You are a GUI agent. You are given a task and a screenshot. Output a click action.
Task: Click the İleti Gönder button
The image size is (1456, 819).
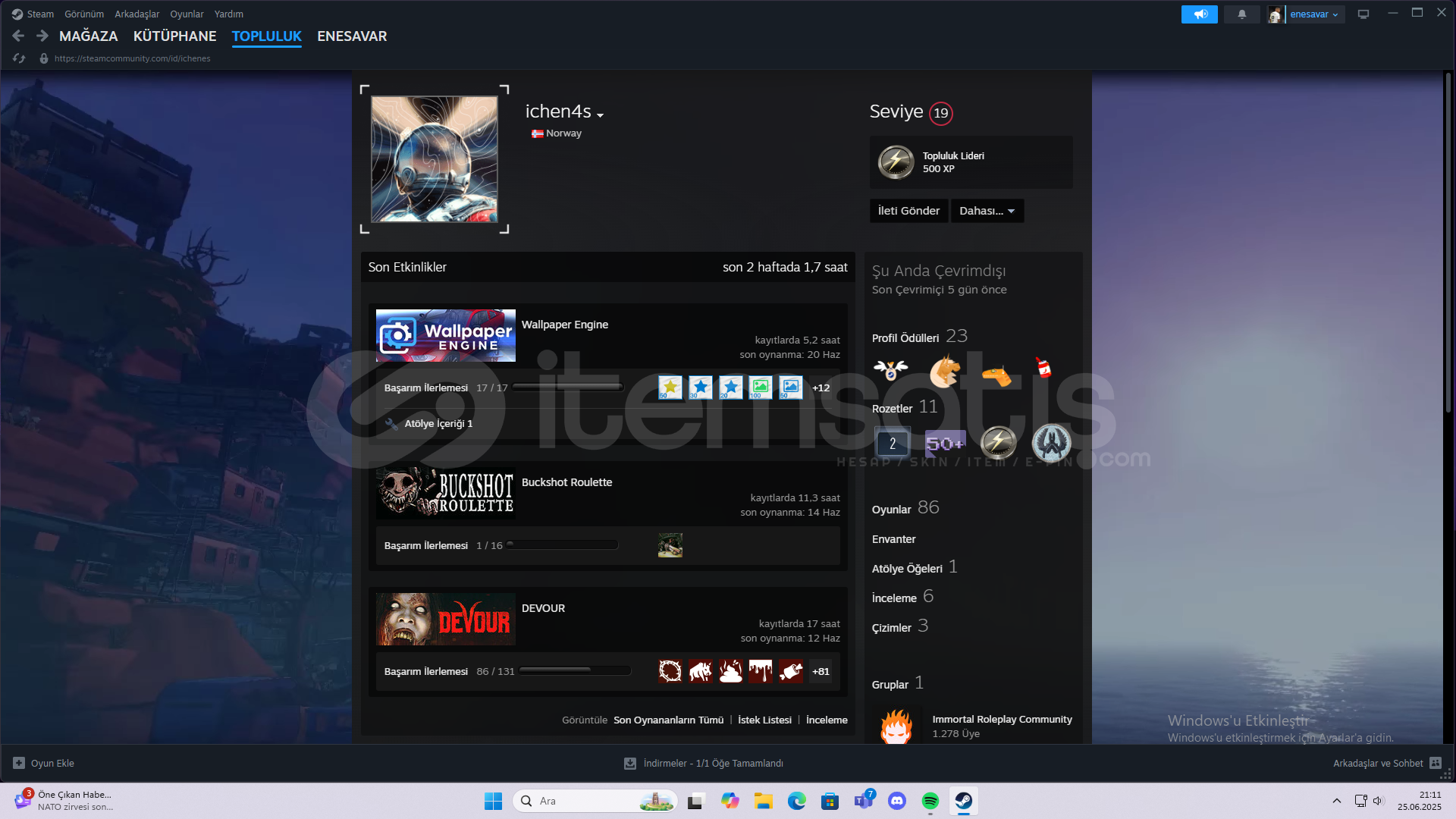tap(908, 211)
